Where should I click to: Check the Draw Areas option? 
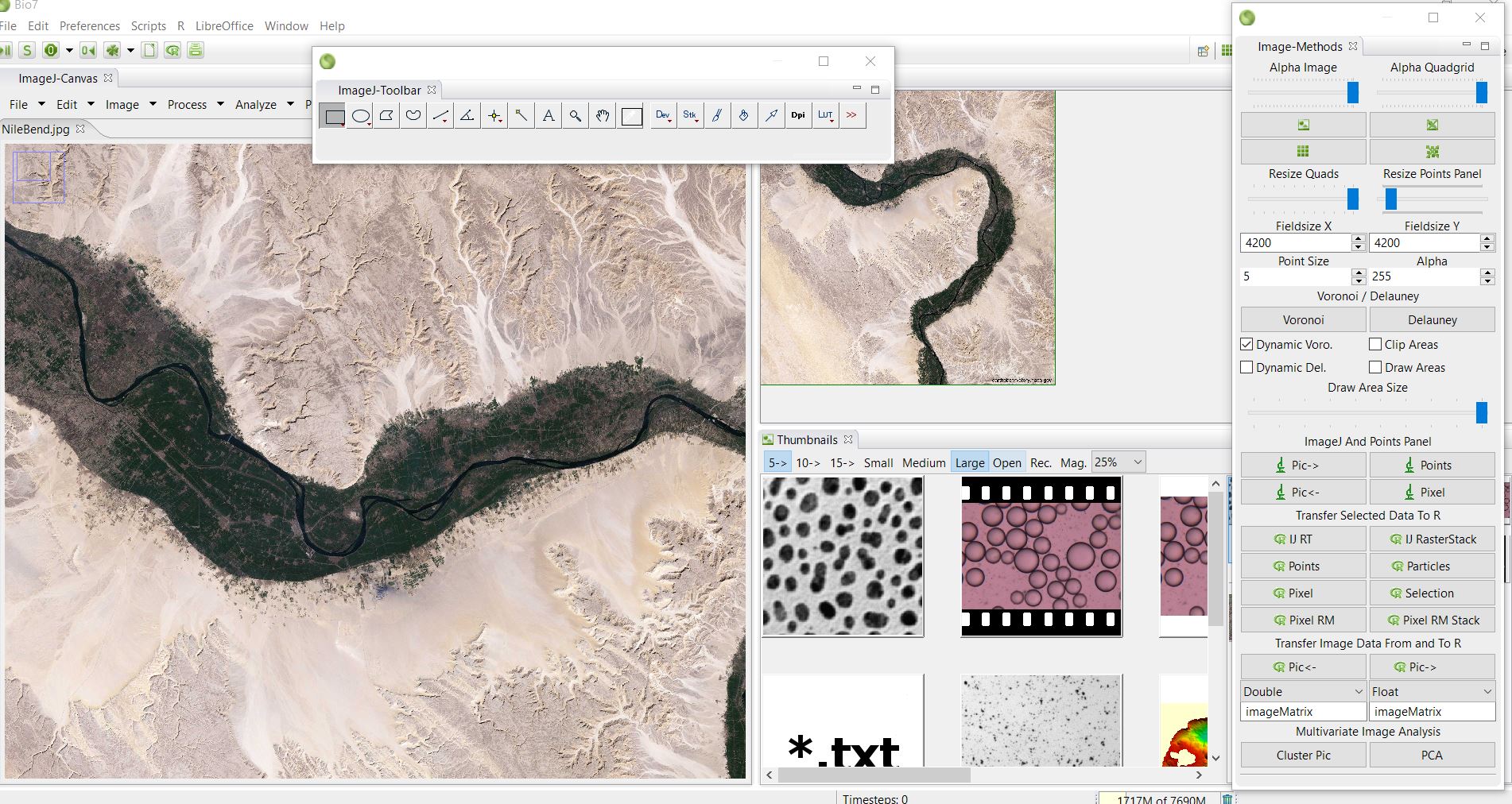(1375, 368)
